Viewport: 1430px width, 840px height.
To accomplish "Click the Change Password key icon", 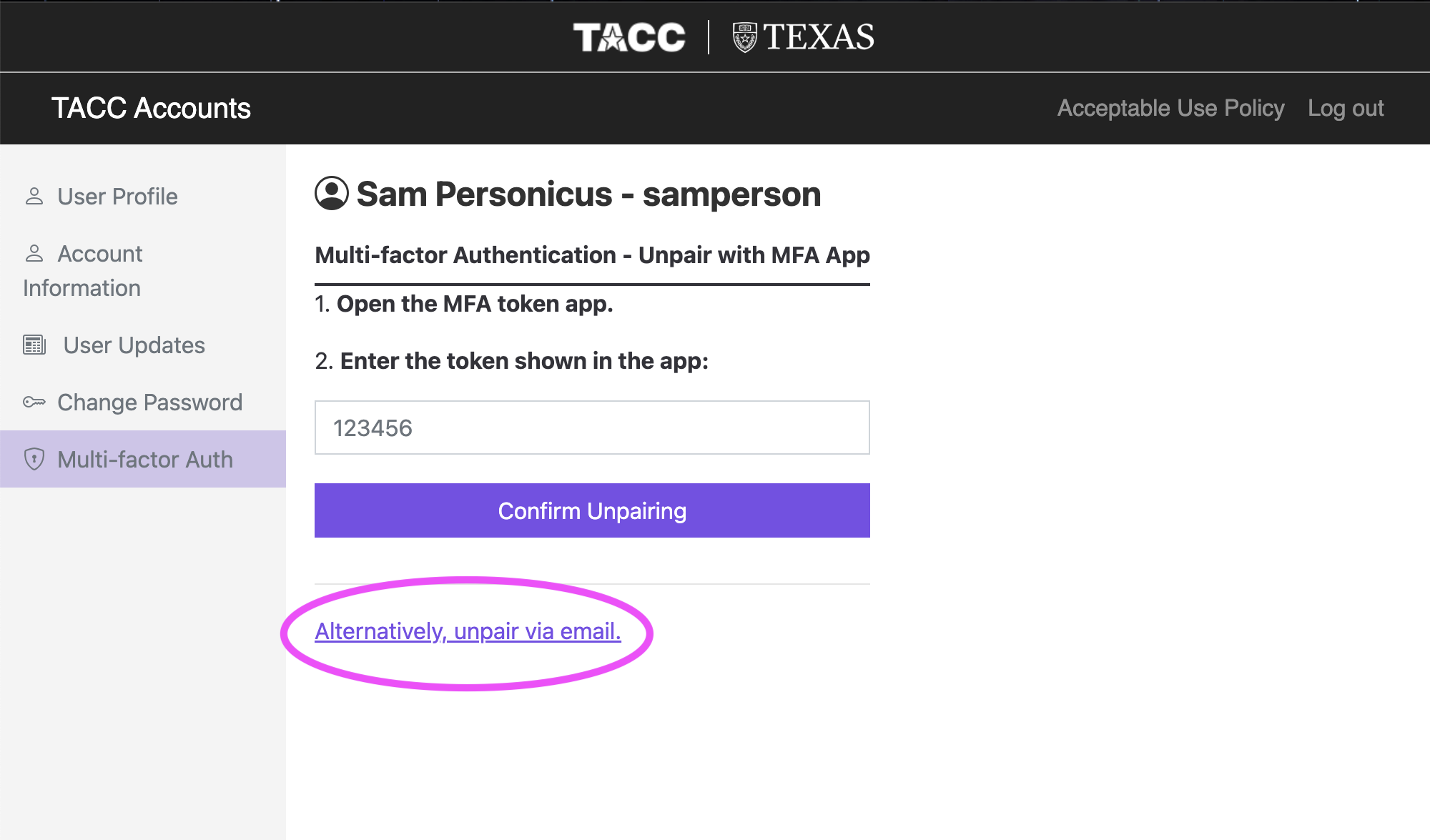I will click(x=34, y=402).
